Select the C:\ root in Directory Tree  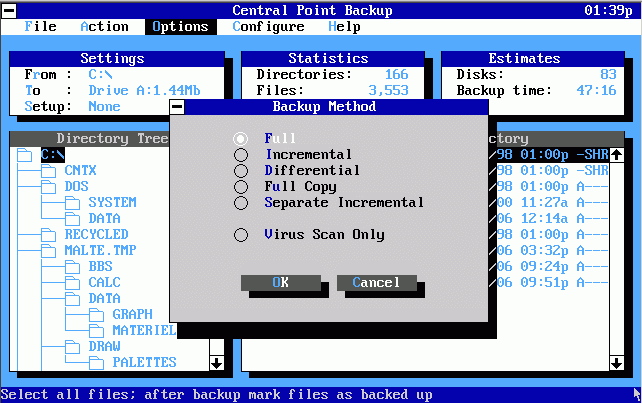[53, 155]
